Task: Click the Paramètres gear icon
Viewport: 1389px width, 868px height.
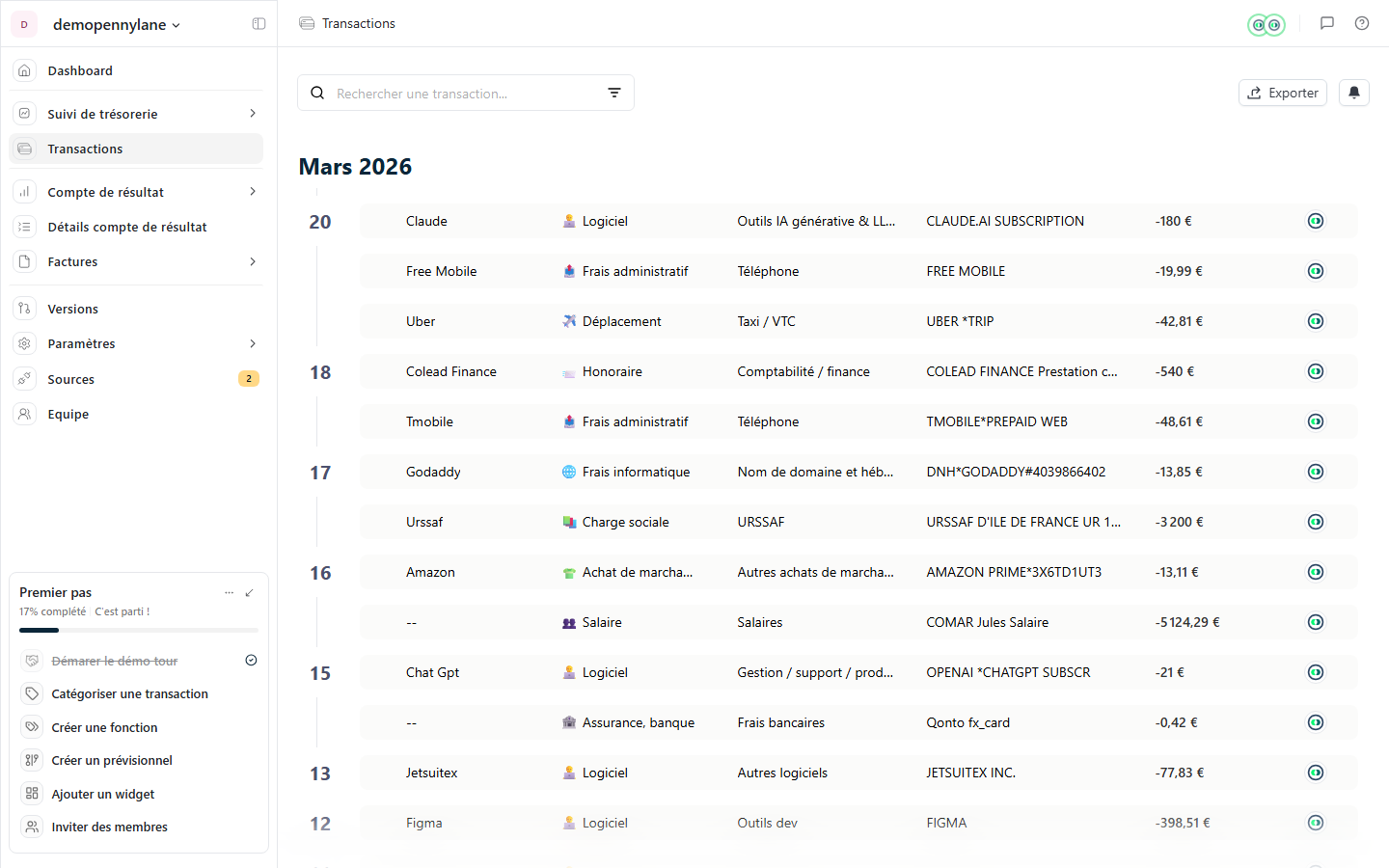Action: [x=25, y=343]
